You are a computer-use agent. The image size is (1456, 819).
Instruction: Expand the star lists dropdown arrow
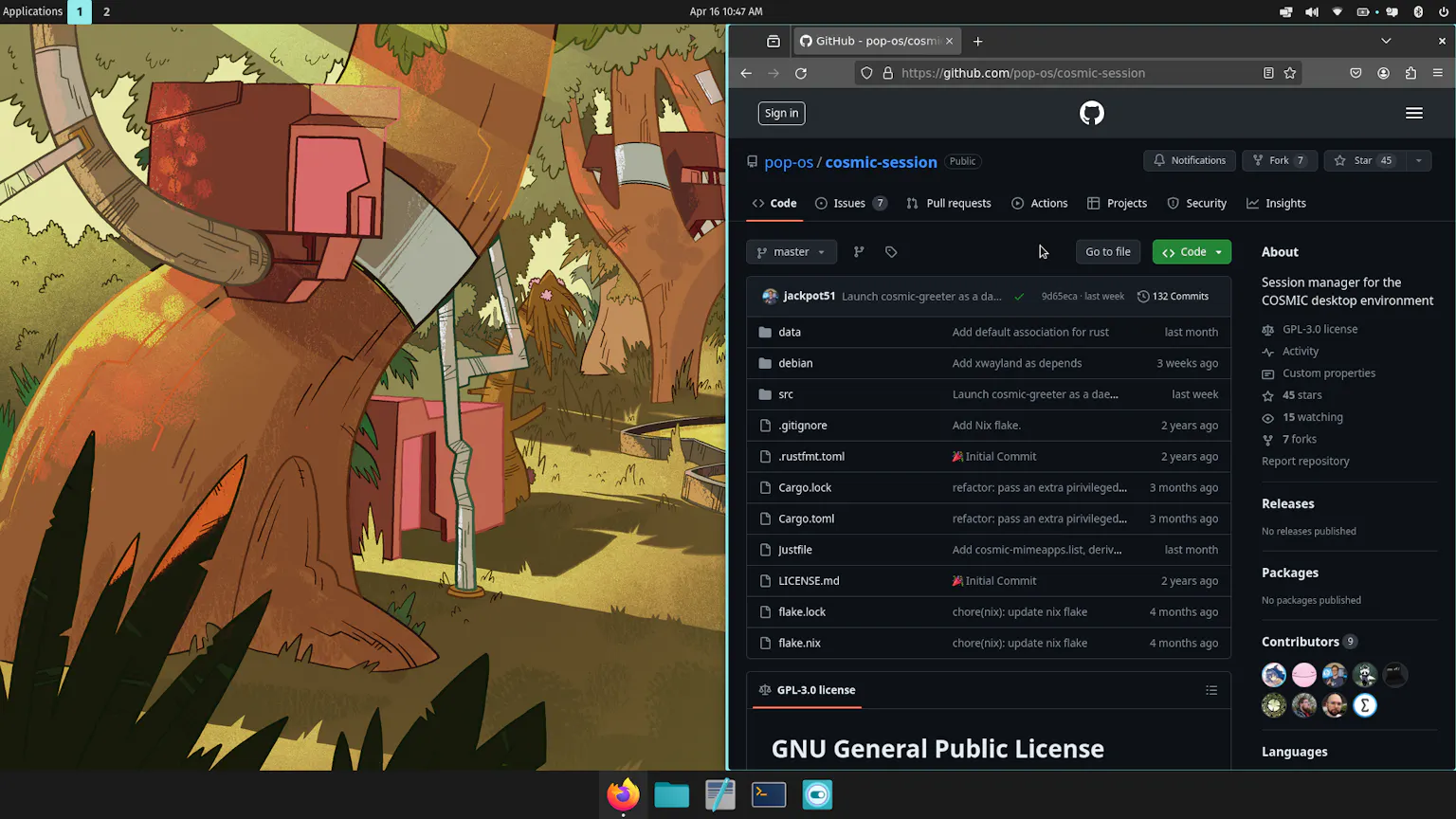tap(1418, 161)
